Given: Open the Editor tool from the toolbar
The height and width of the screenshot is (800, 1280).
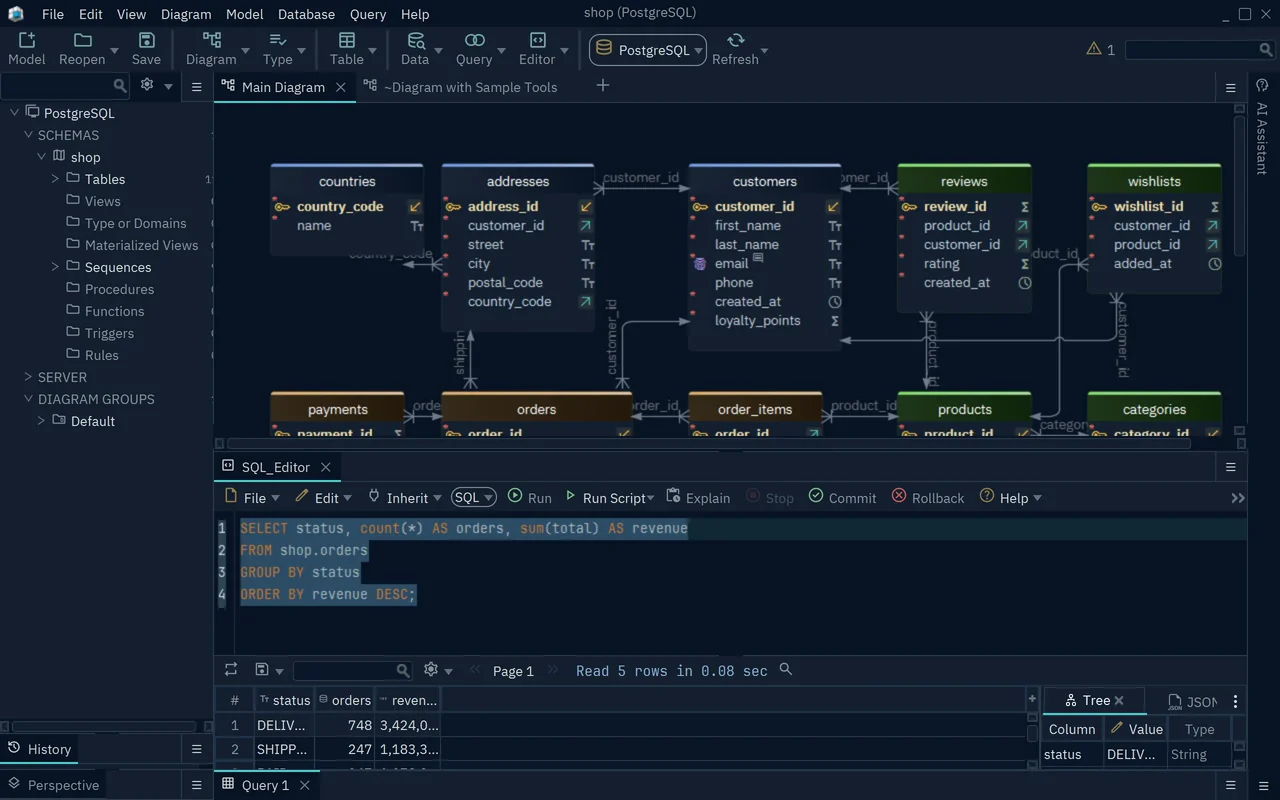Looking at the screenshot, I should 537,48.
